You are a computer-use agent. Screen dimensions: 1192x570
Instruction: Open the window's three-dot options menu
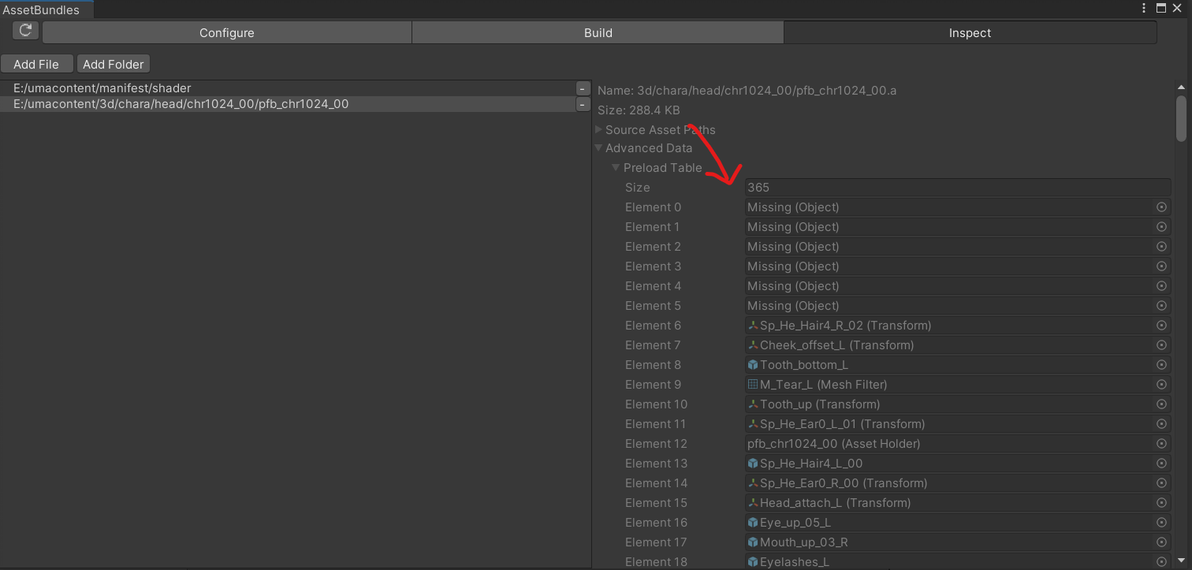pos(1143,8)
